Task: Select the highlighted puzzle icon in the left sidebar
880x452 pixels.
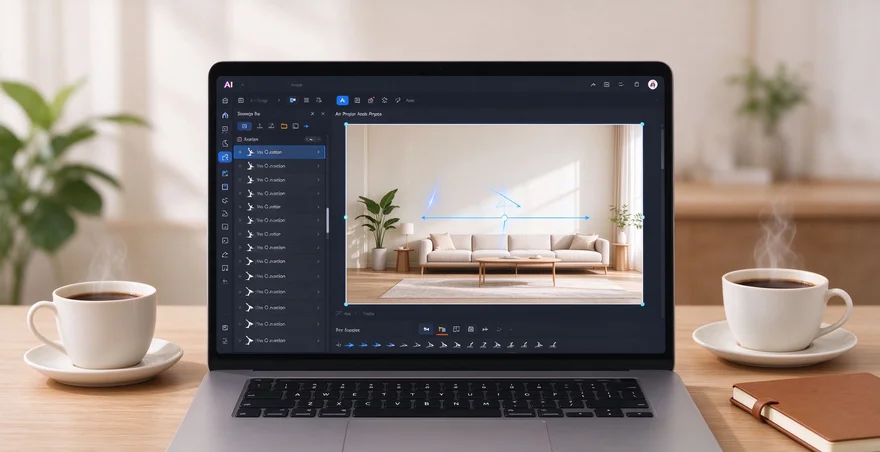Action: (224, 157)
